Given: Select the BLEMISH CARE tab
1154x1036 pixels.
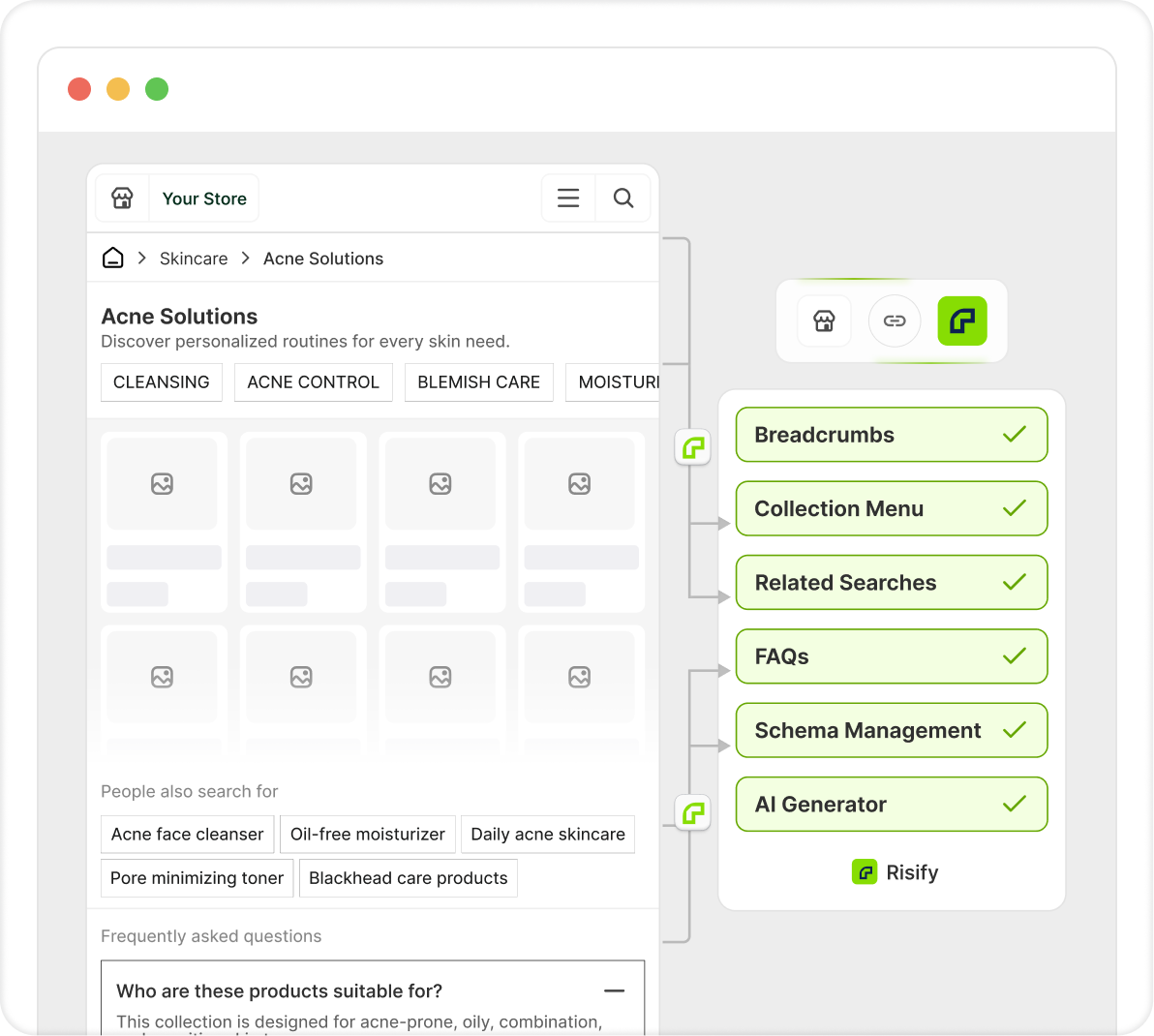Looking at the screenshot, I should [x=478, y=381].
